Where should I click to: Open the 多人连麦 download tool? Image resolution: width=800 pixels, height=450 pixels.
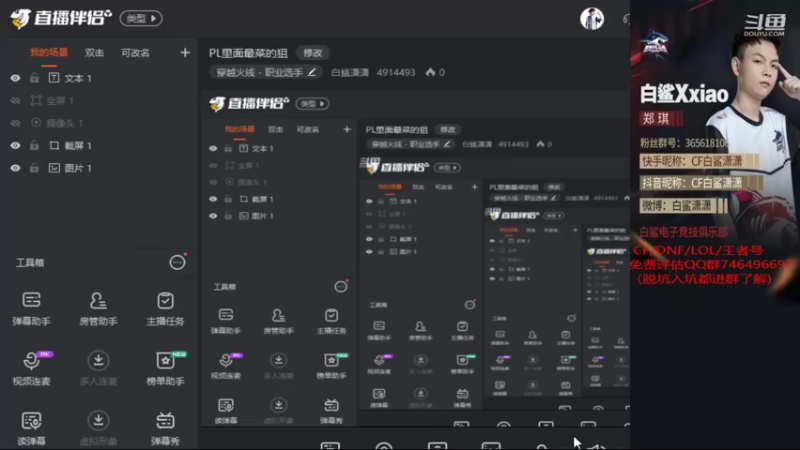click(x=98, y=368)
